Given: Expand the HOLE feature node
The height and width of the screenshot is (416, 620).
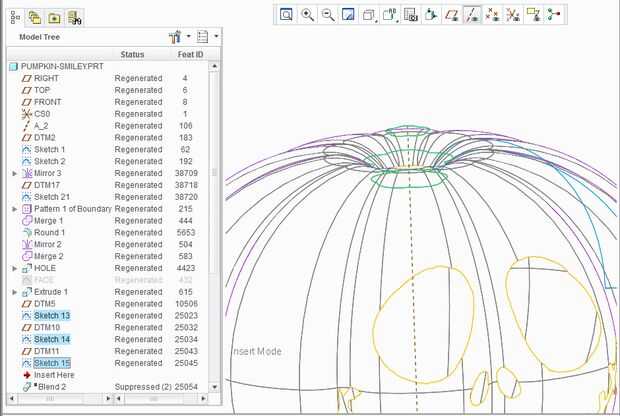Looking at the screenshot, I should tap(15, 268).
